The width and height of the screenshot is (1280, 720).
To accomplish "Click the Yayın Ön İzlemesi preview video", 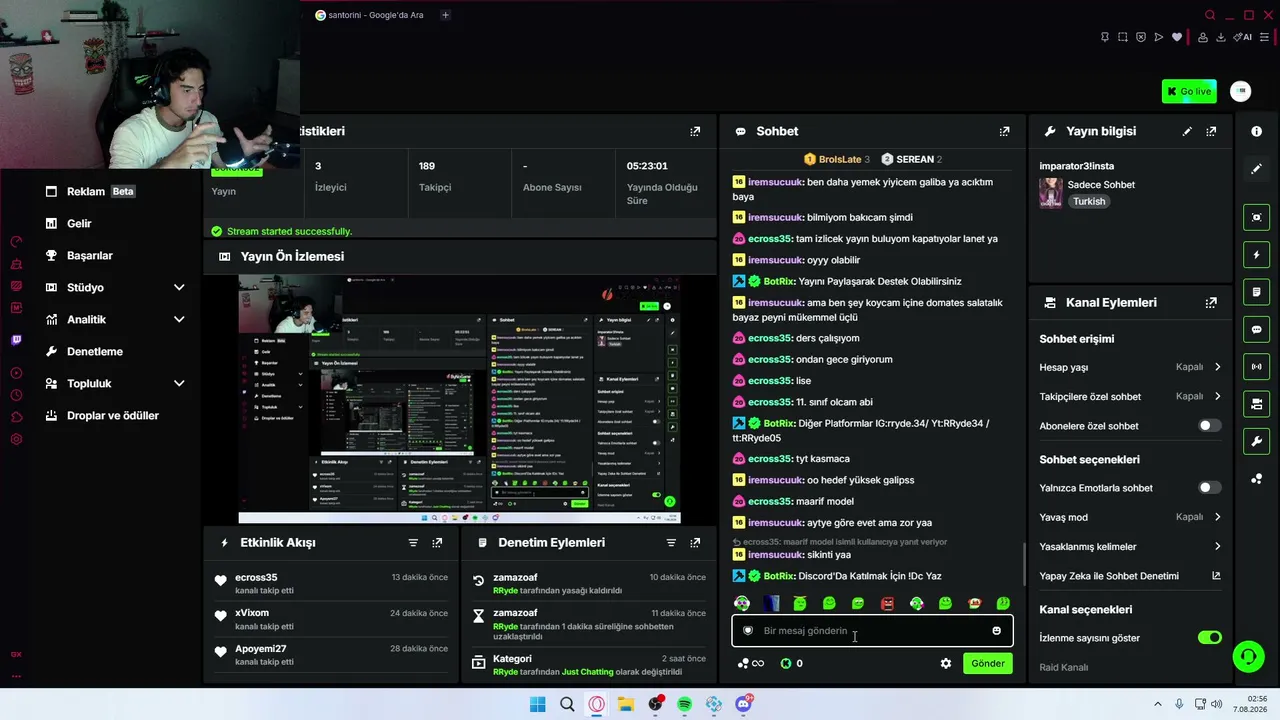I will tap(459, 398).
